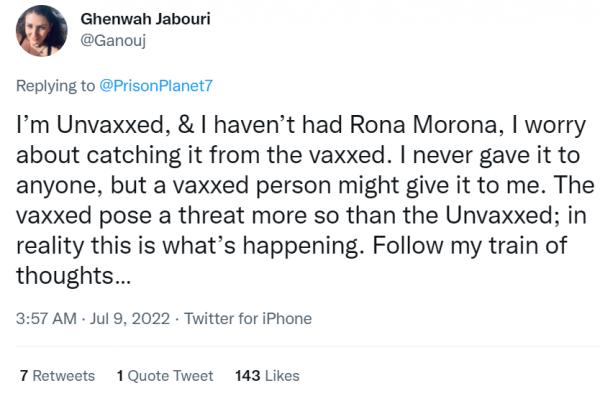Show the 143 Likes list
The height and width of the screenshot is (401, 600).
point(267,376)
